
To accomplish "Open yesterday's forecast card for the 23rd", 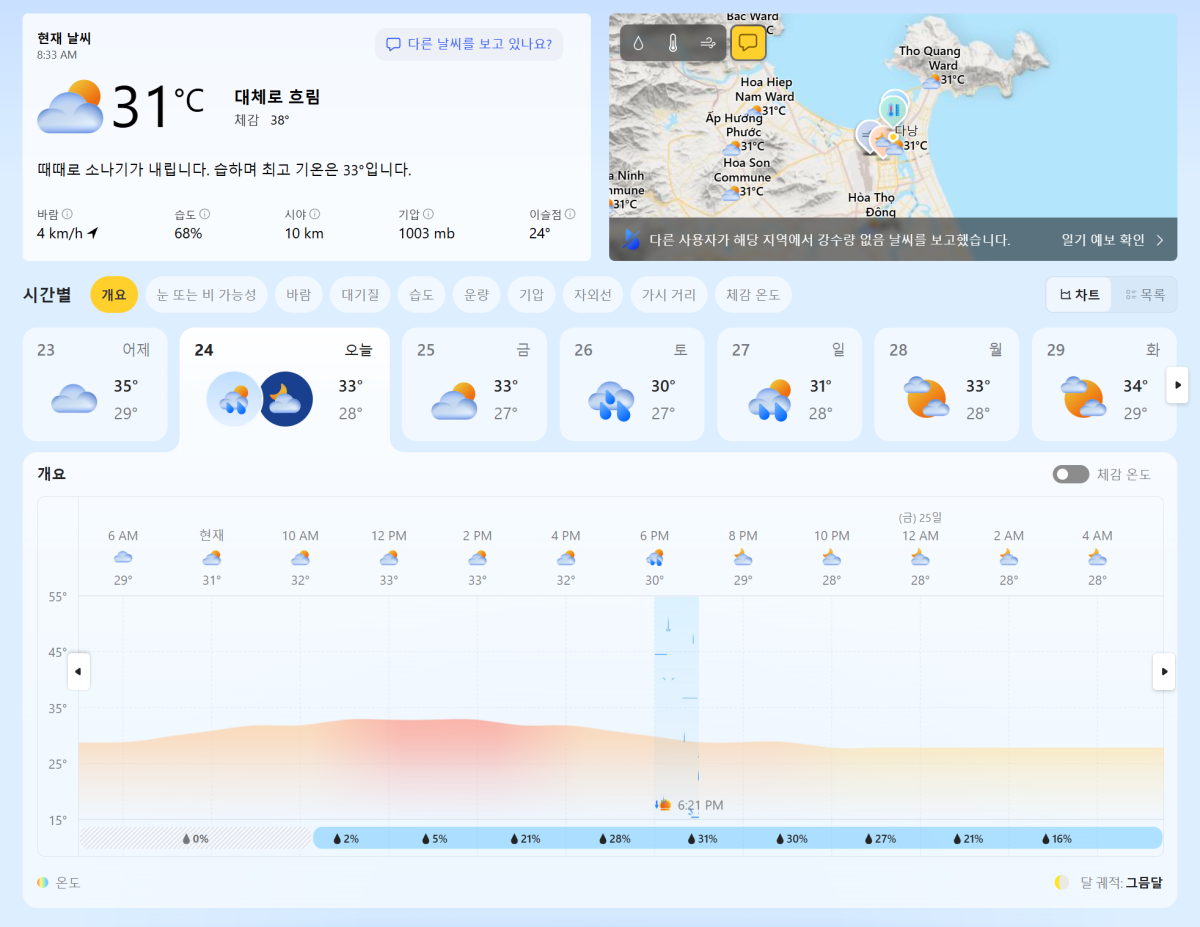I will click(95, 384).
